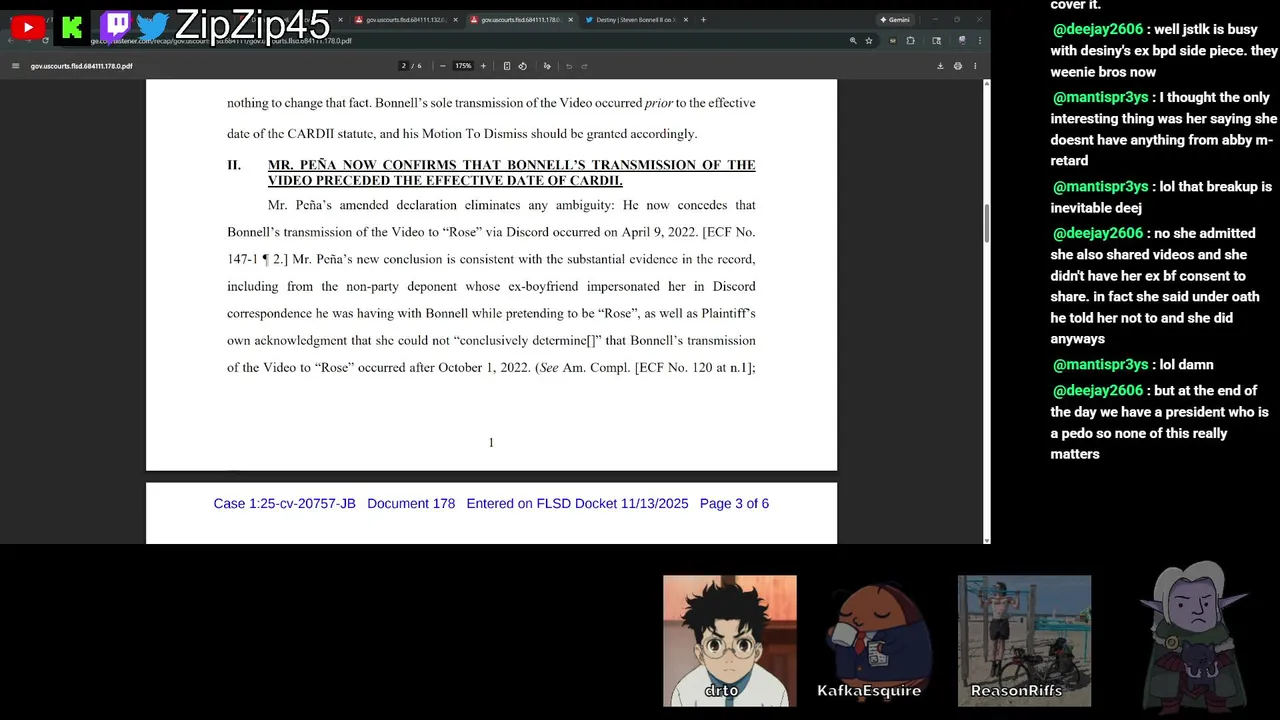Print the PDF document

tap(958, 66)
